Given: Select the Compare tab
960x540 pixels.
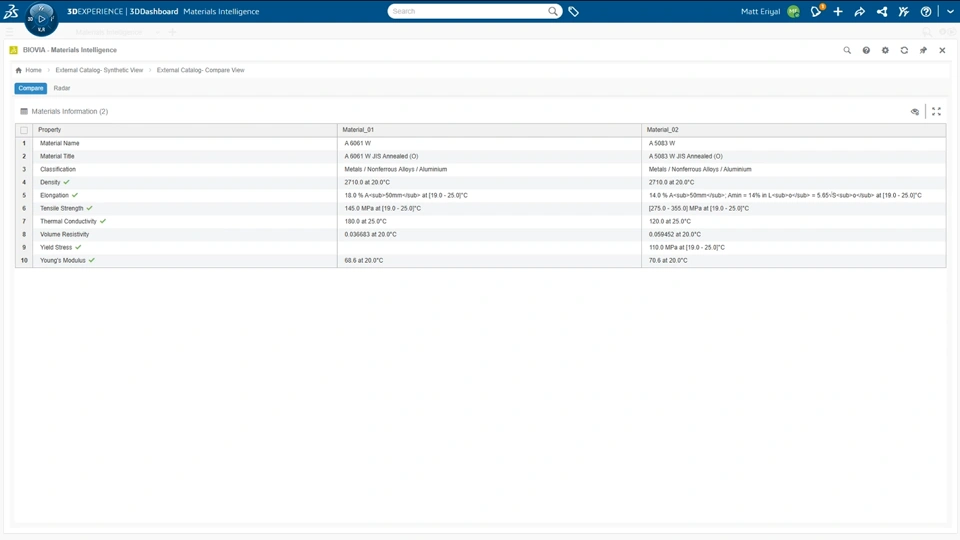Looking at the screenshot, I should 31,88.
